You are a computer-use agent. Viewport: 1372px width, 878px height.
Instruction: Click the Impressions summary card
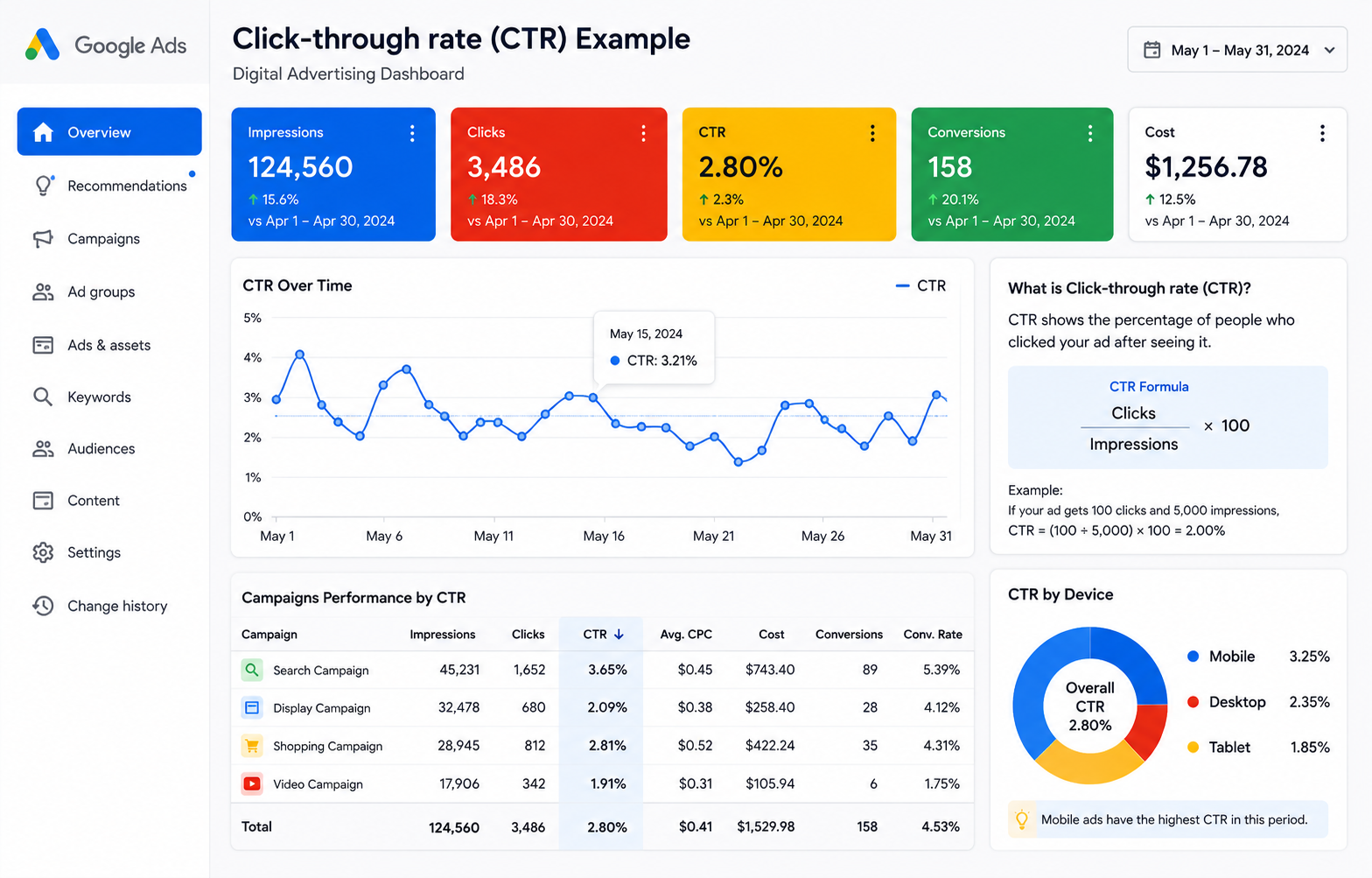coord(333,174)
